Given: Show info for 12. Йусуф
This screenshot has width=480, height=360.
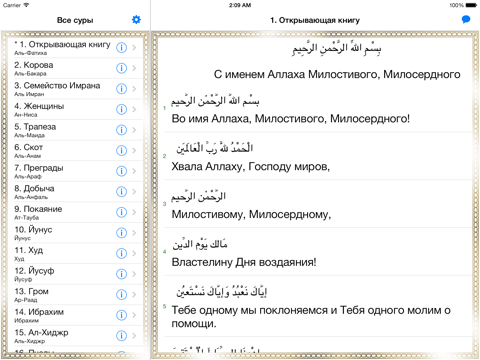Looking at the screenshot, I should [x=121, y=274].
